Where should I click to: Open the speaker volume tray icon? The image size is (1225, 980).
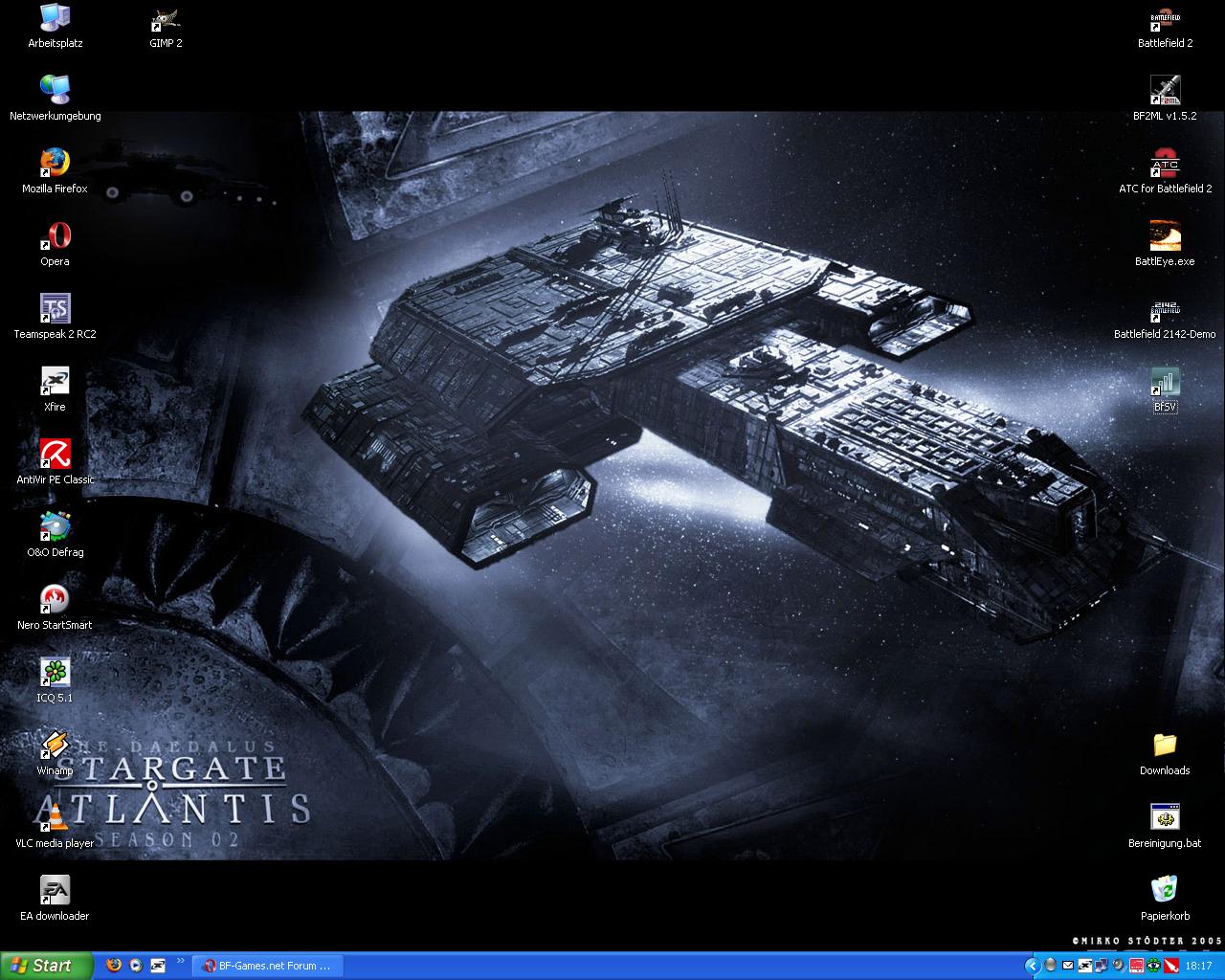coord(1119,966)
